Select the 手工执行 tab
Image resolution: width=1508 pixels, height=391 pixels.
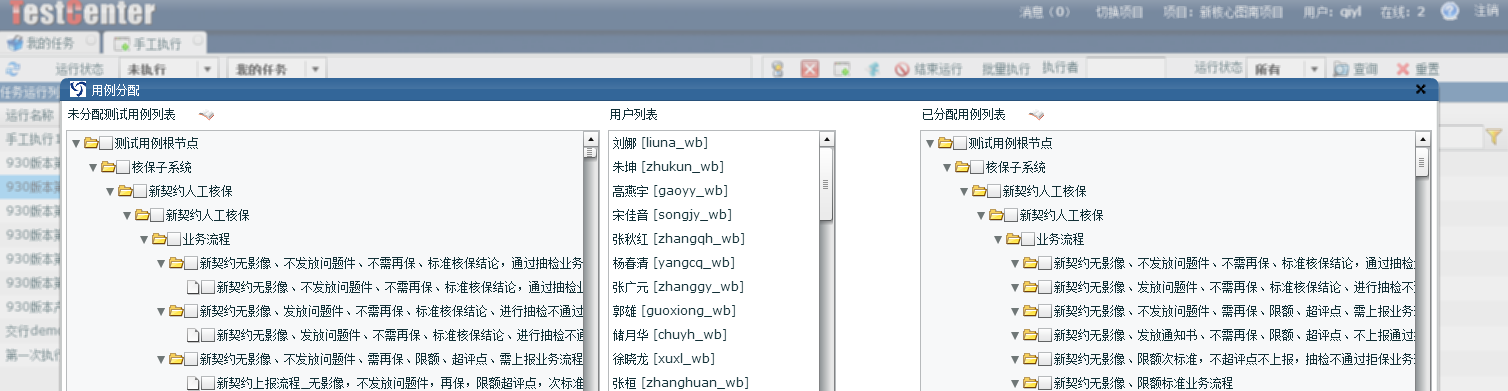[155, 43]
